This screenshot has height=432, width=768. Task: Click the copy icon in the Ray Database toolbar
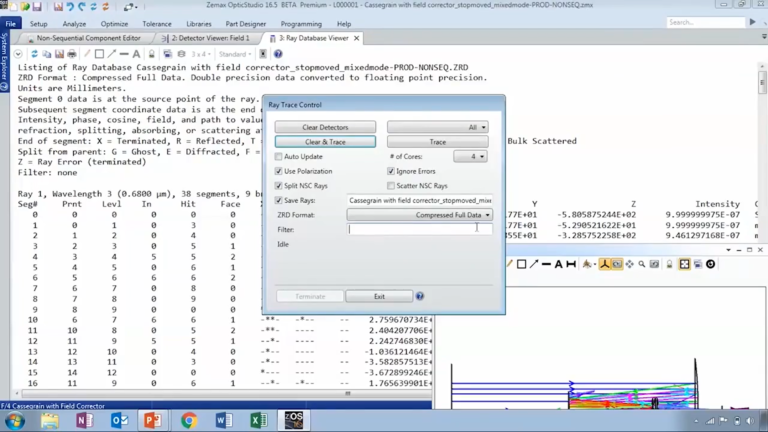47,54
